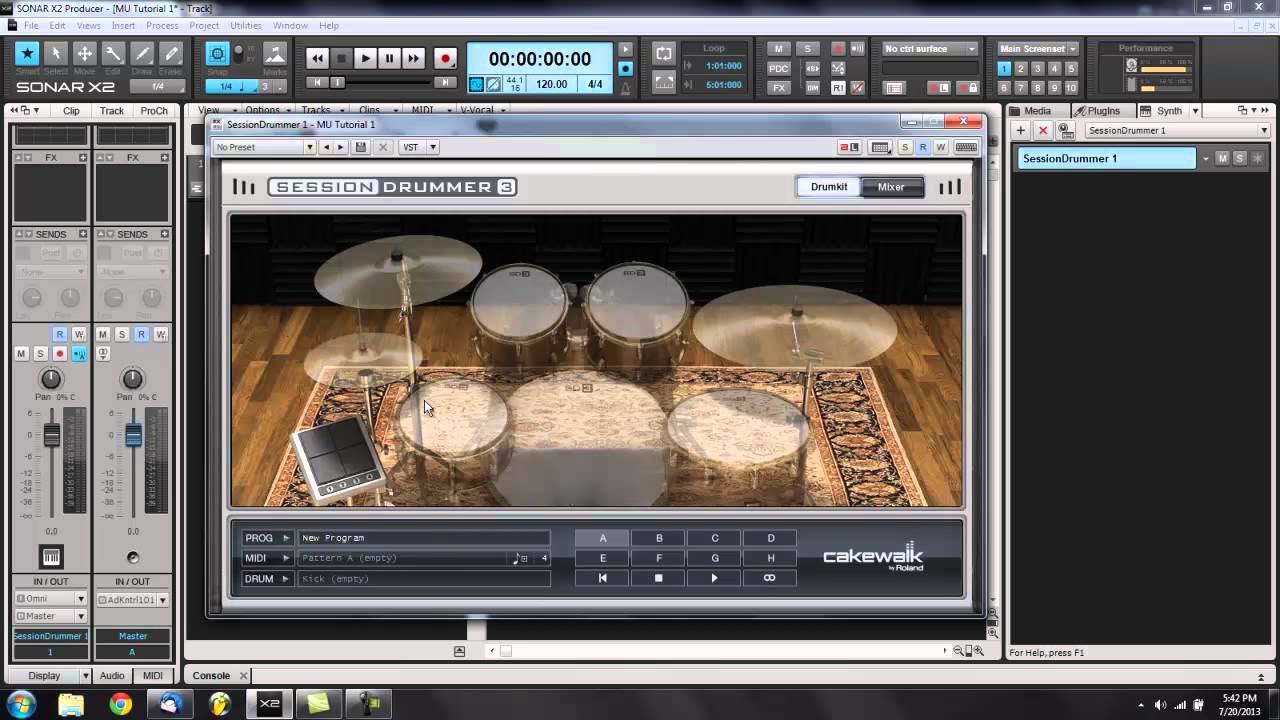The image size is (1280, 720).
Task: Select the Move tool
Action: tap(85, 54)
